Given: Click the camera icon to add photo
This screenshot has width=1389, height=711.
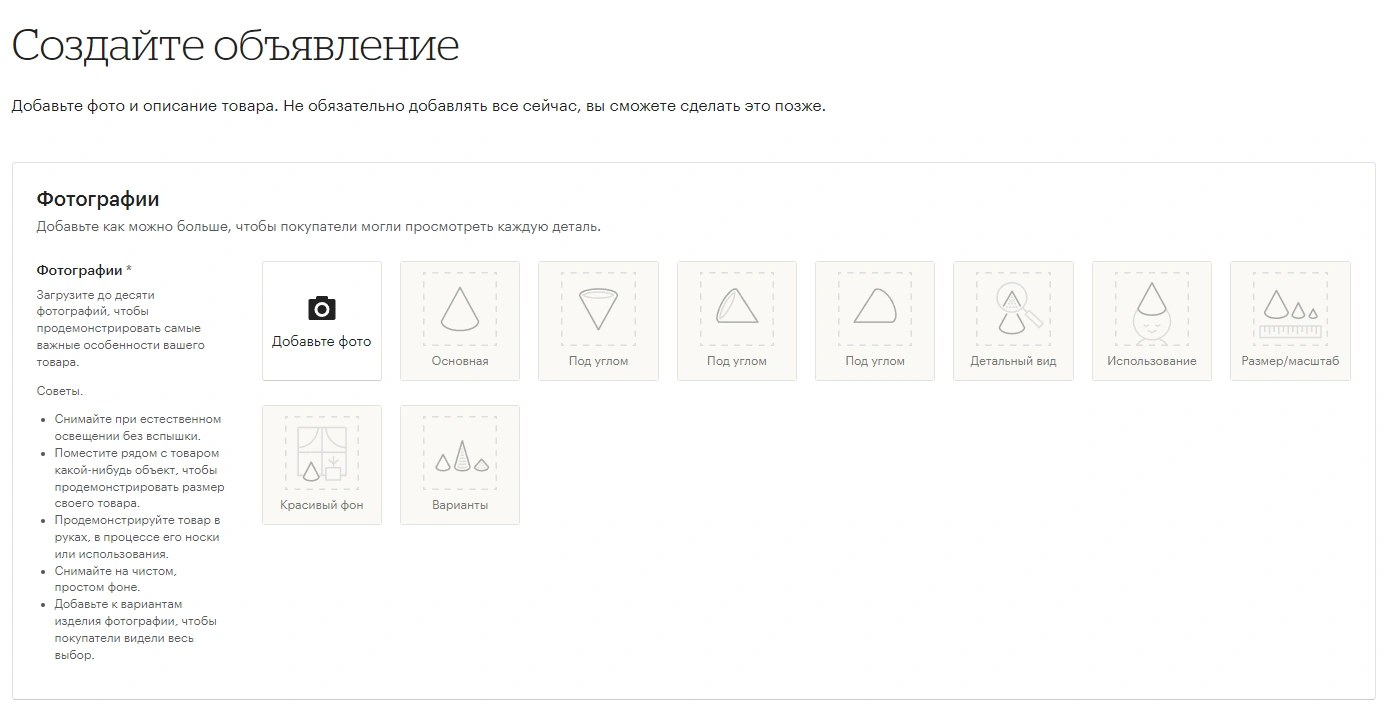Looking at the screenshot, I should click(321, 308).
